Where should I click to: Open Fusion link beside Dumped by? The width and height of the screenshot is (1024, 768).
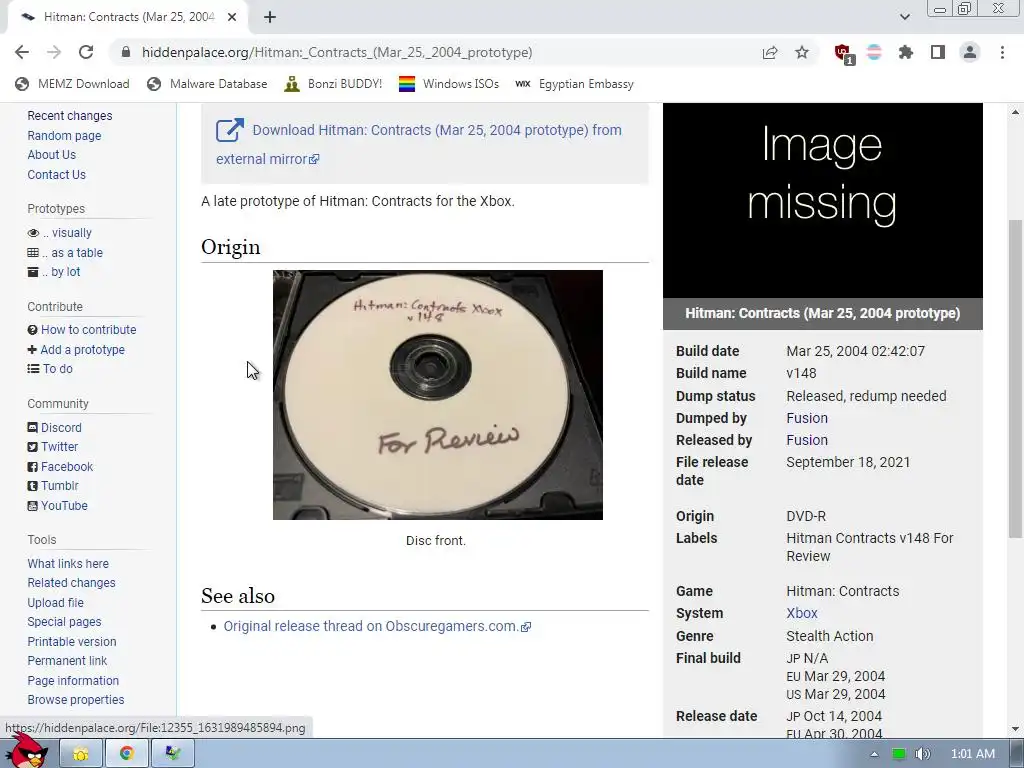(x=807, y=418)
